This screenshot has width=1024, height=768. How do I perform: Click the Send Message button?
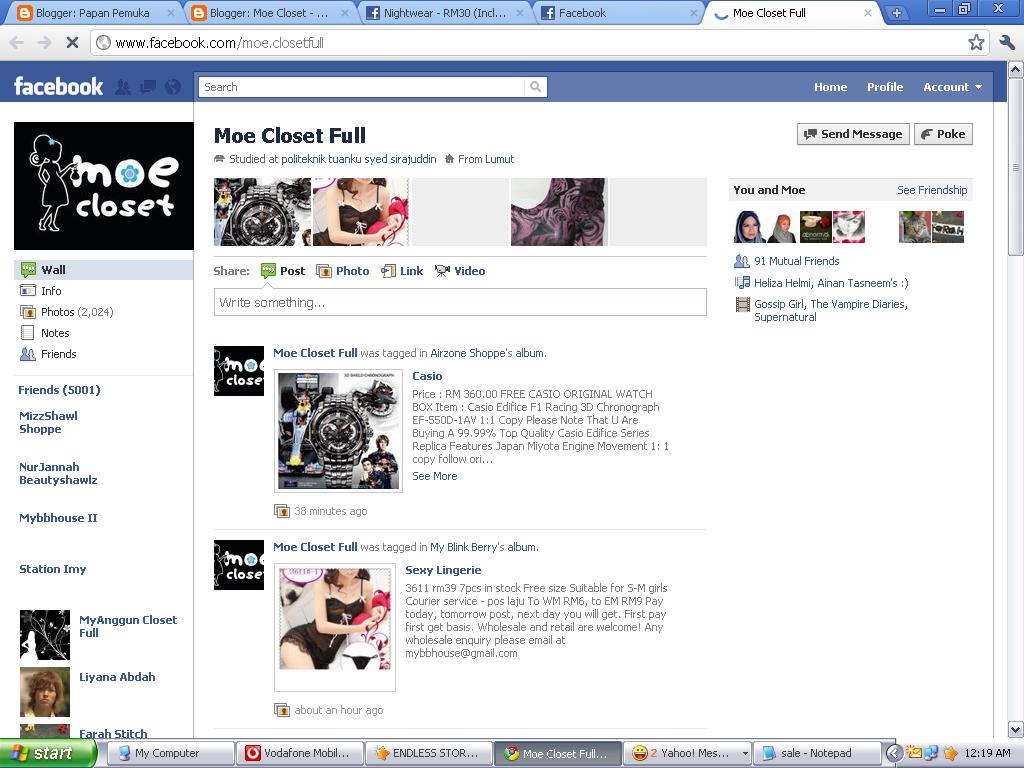(x=853, y=134)
